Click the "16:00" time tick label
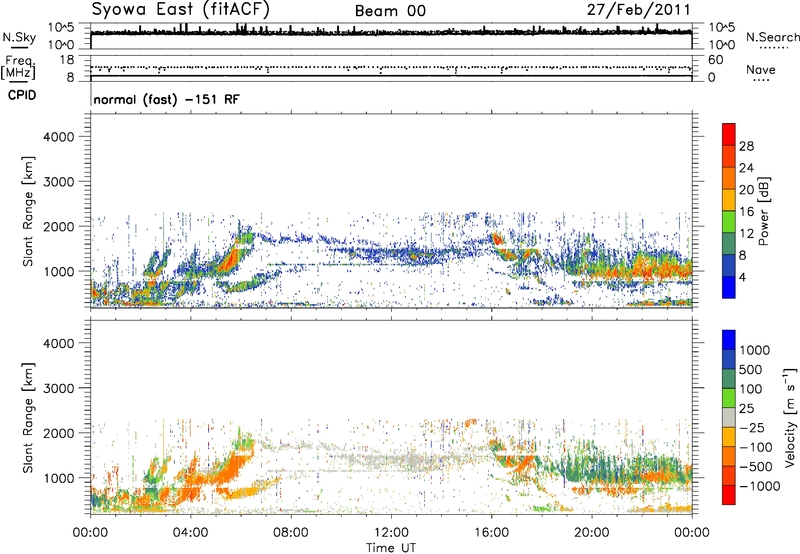Image resolution: width=800 pixels, height=554 pixels. point(491,533)
